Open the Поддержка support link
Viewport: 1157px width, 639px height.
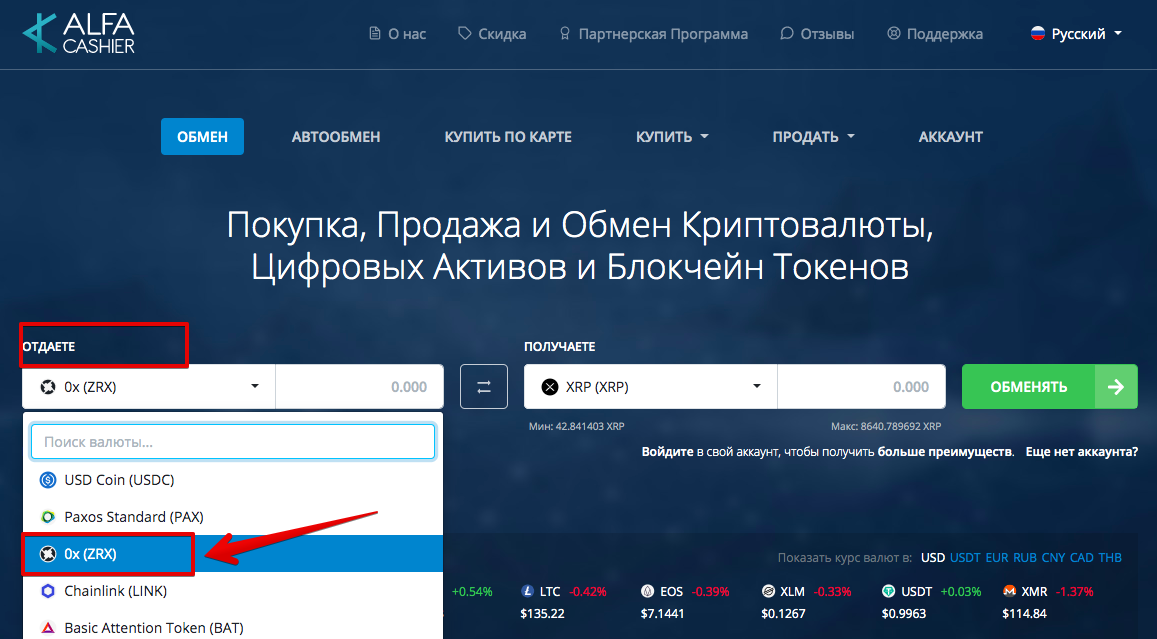point(935,34)
